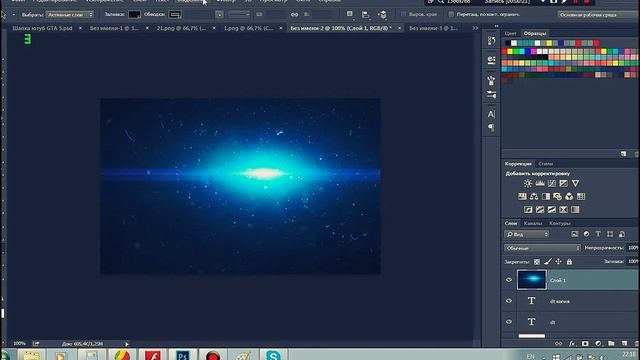
Task: Click the Opacity (Непрозрачность) value field
Action: point(633,248)
